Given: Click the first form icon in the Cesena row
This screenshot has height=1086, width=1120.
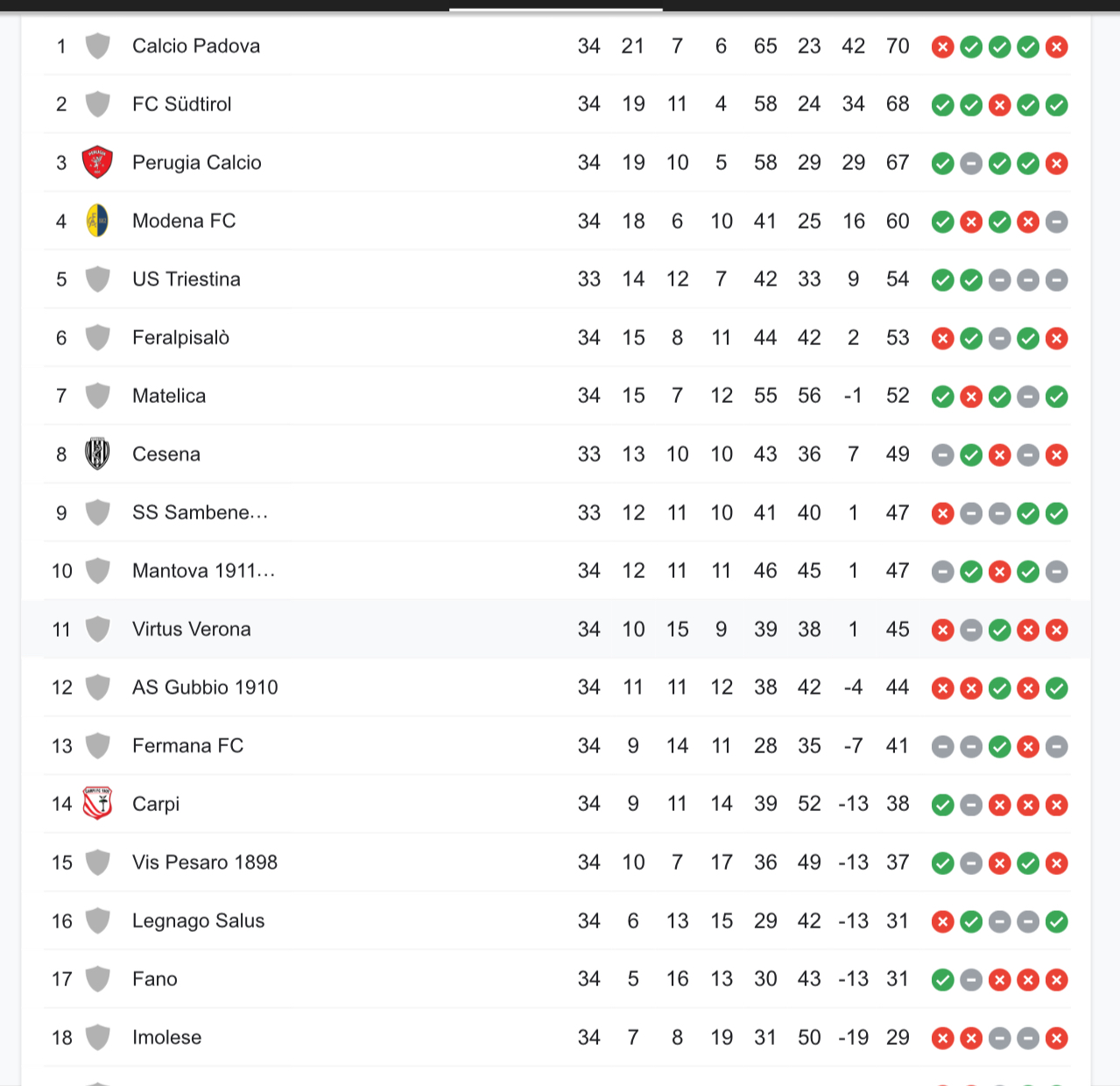Looking at the screenshot, I should (x=943, y=455).
